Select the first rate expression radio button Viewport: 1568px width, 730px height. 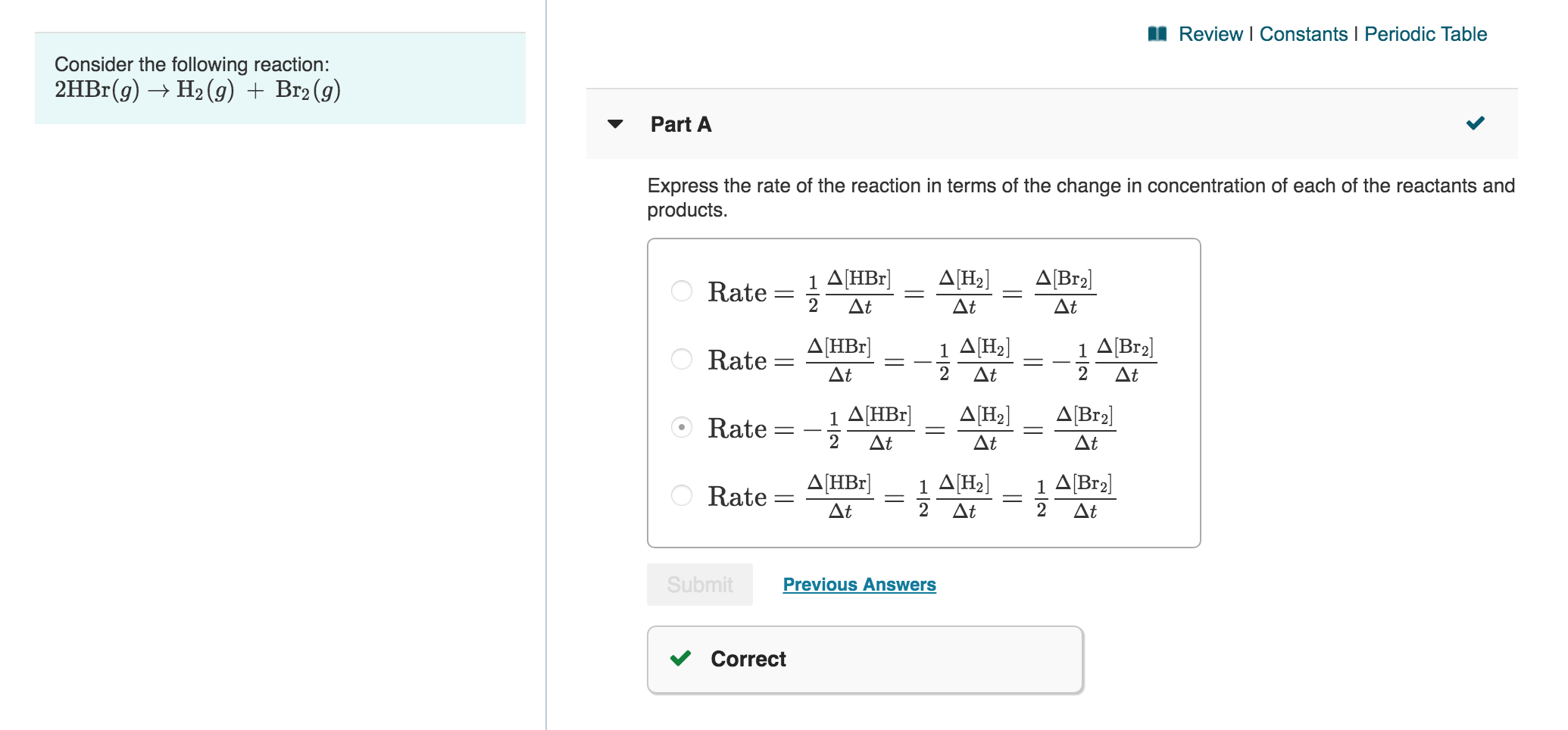point(680,292)
